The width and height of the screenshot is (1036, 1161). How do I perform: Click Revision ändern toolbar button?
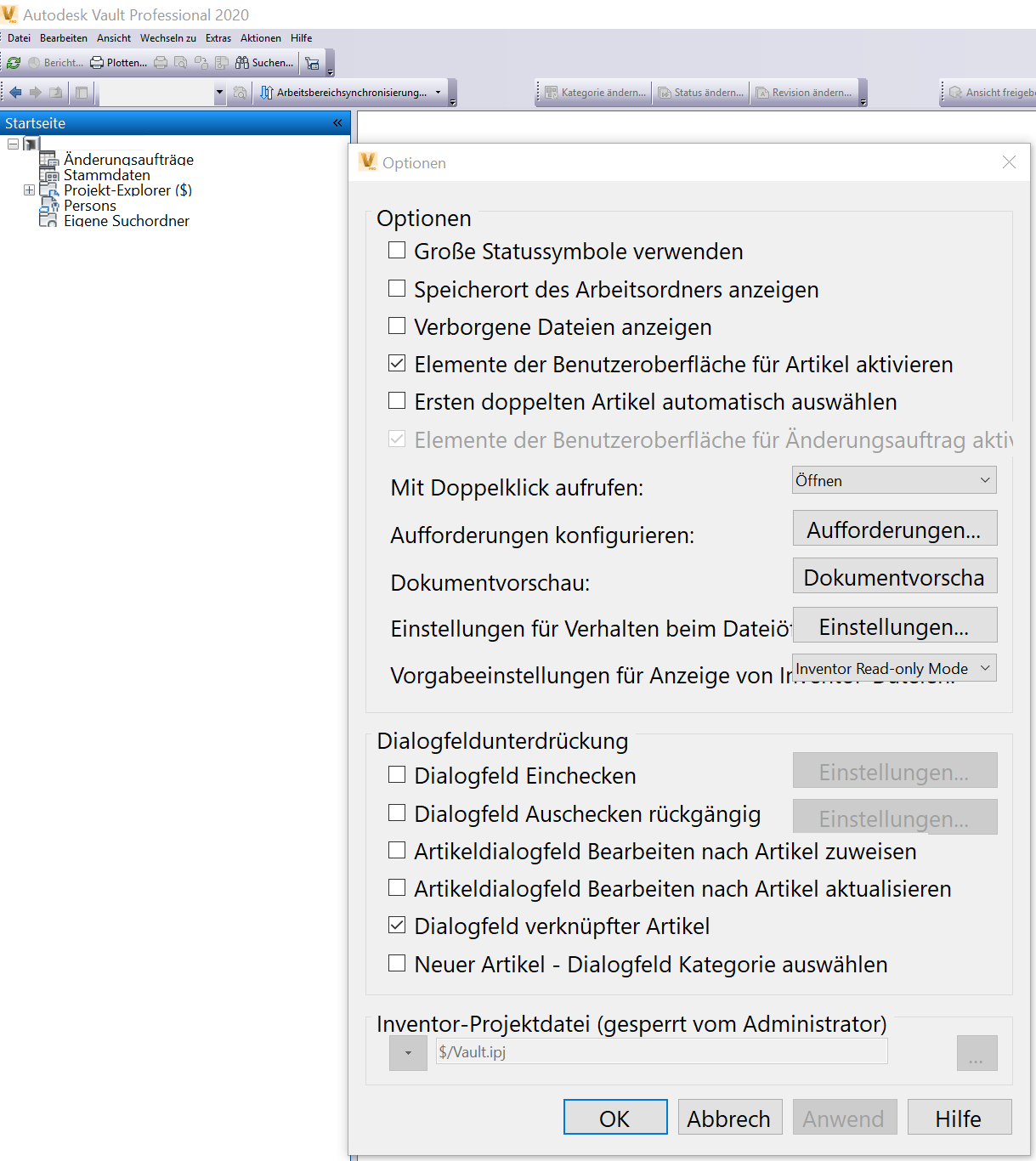pos(804,92)
